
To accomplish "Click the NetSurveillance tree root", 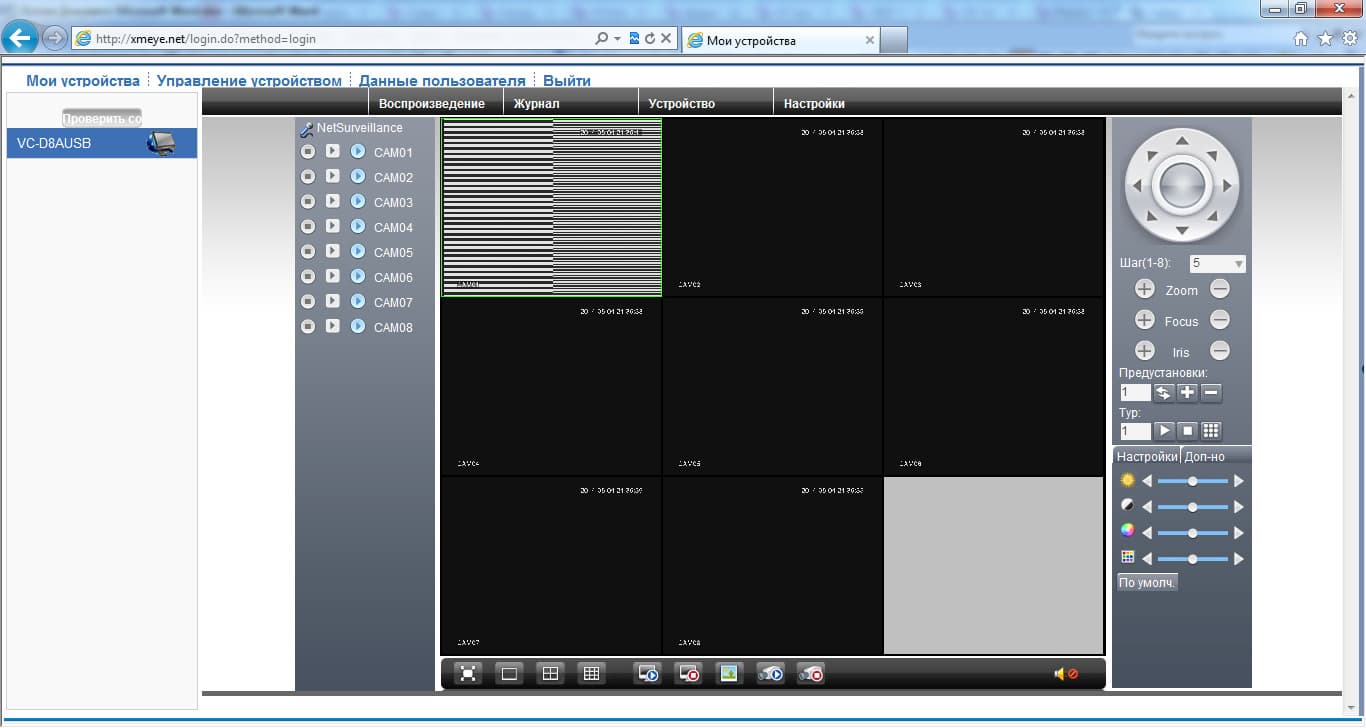I will [x=359, y=128].
